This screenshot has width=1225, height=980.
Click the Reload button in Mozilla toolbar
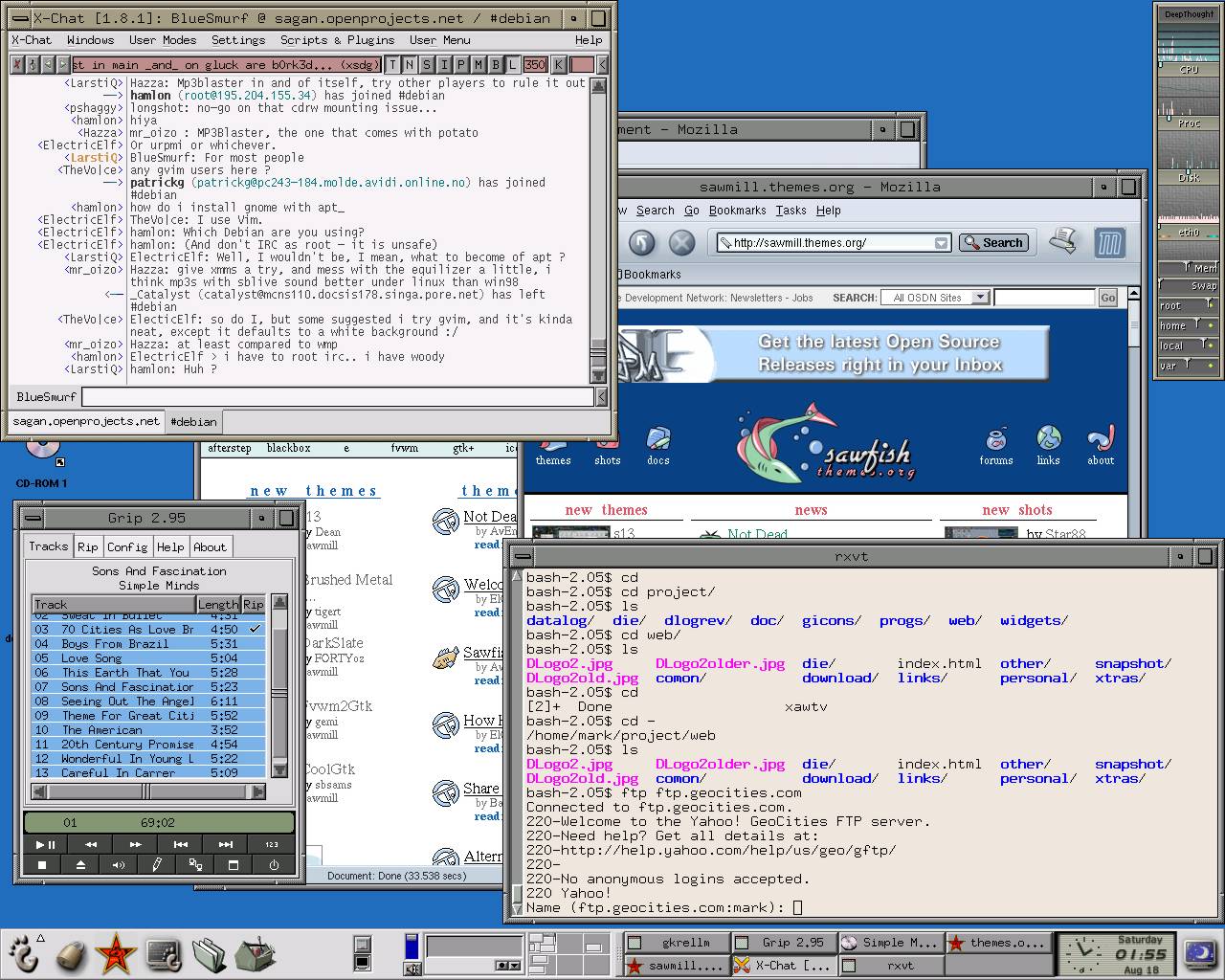pyautogui.click(x=642, y=242)
